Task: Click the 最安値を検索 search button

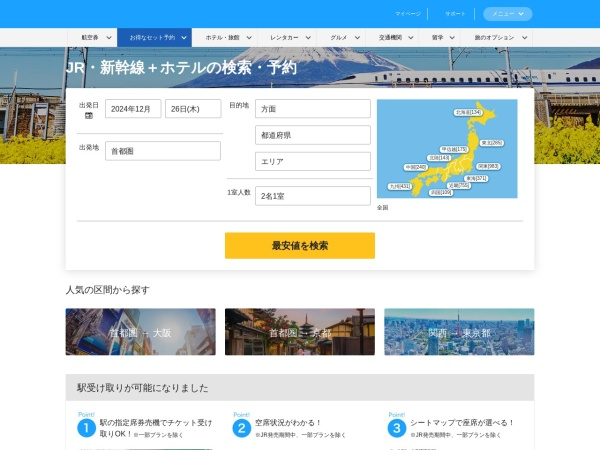Action: click(300, 246)
